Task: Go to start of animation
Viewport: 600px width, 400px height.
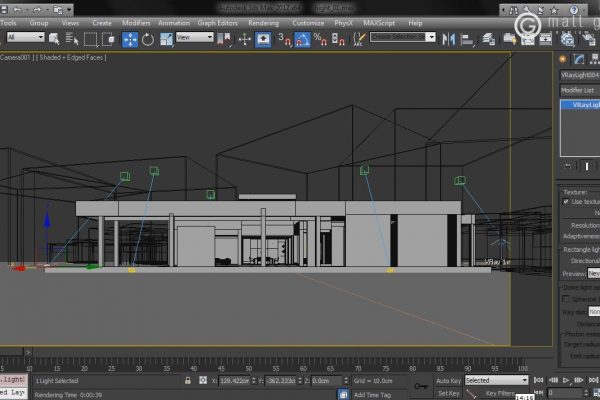Action: pyautogui.click(x=538, y=380)
